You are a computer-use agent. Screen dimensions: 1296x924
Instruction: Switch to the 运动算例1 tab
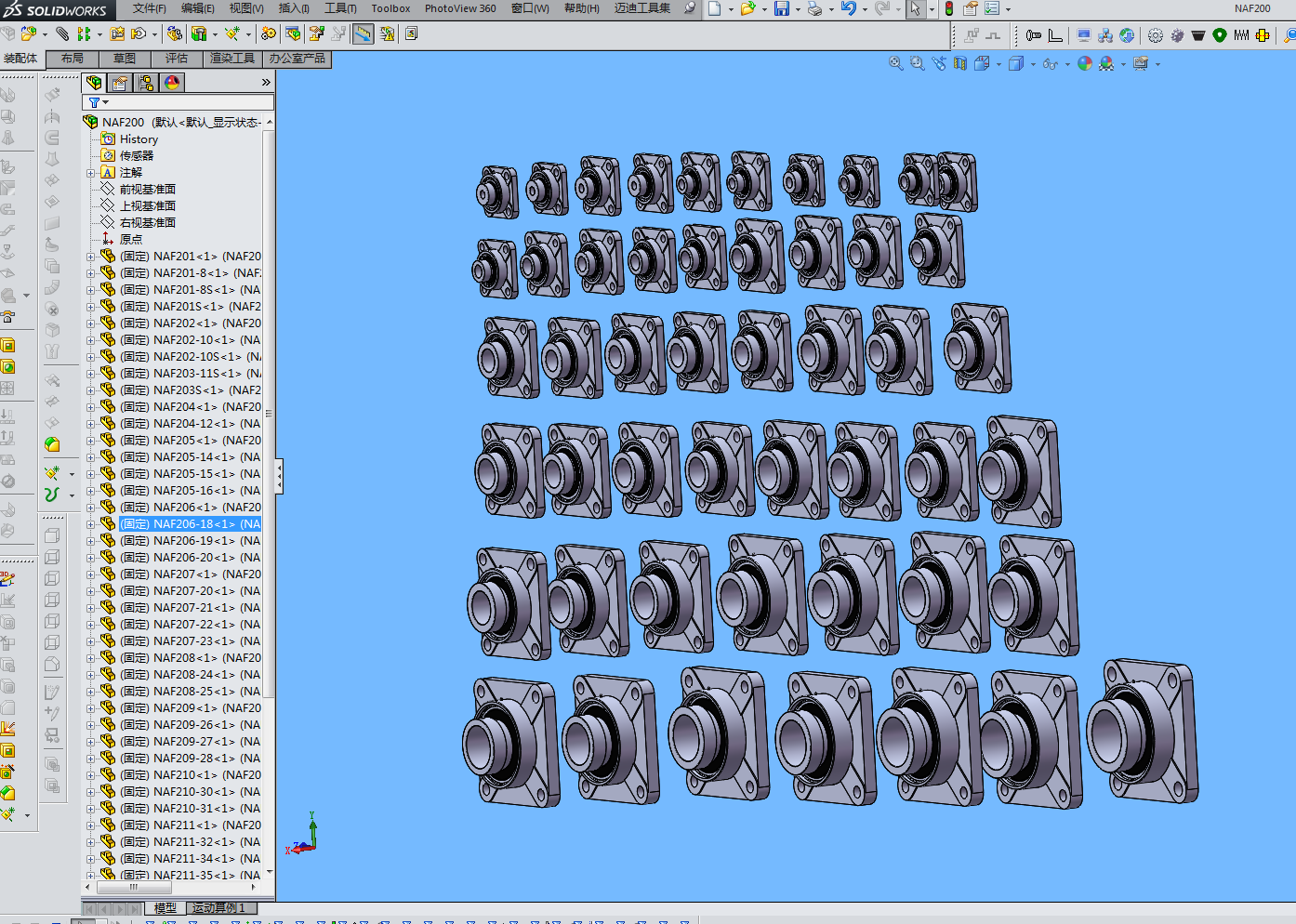tap(218, 908)
